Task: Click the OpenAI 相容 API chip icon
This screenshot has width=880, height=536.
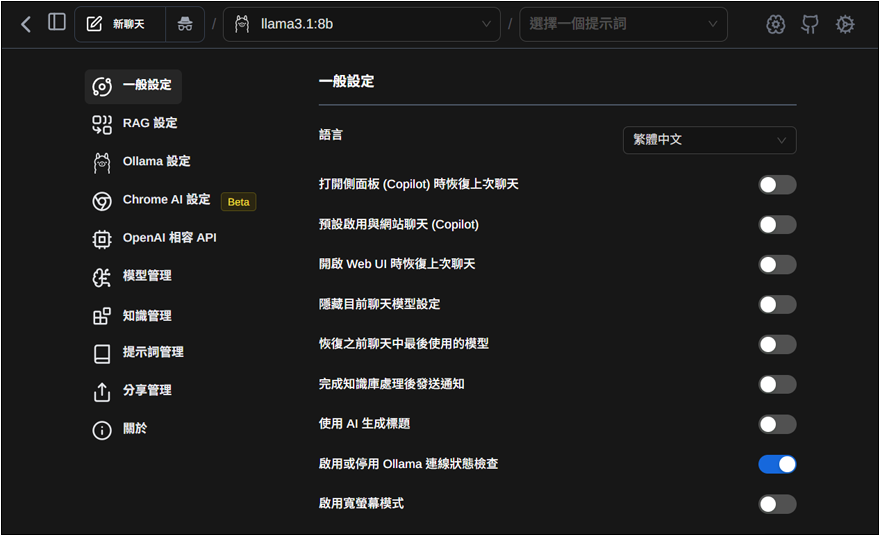Action: click(102, 239)
